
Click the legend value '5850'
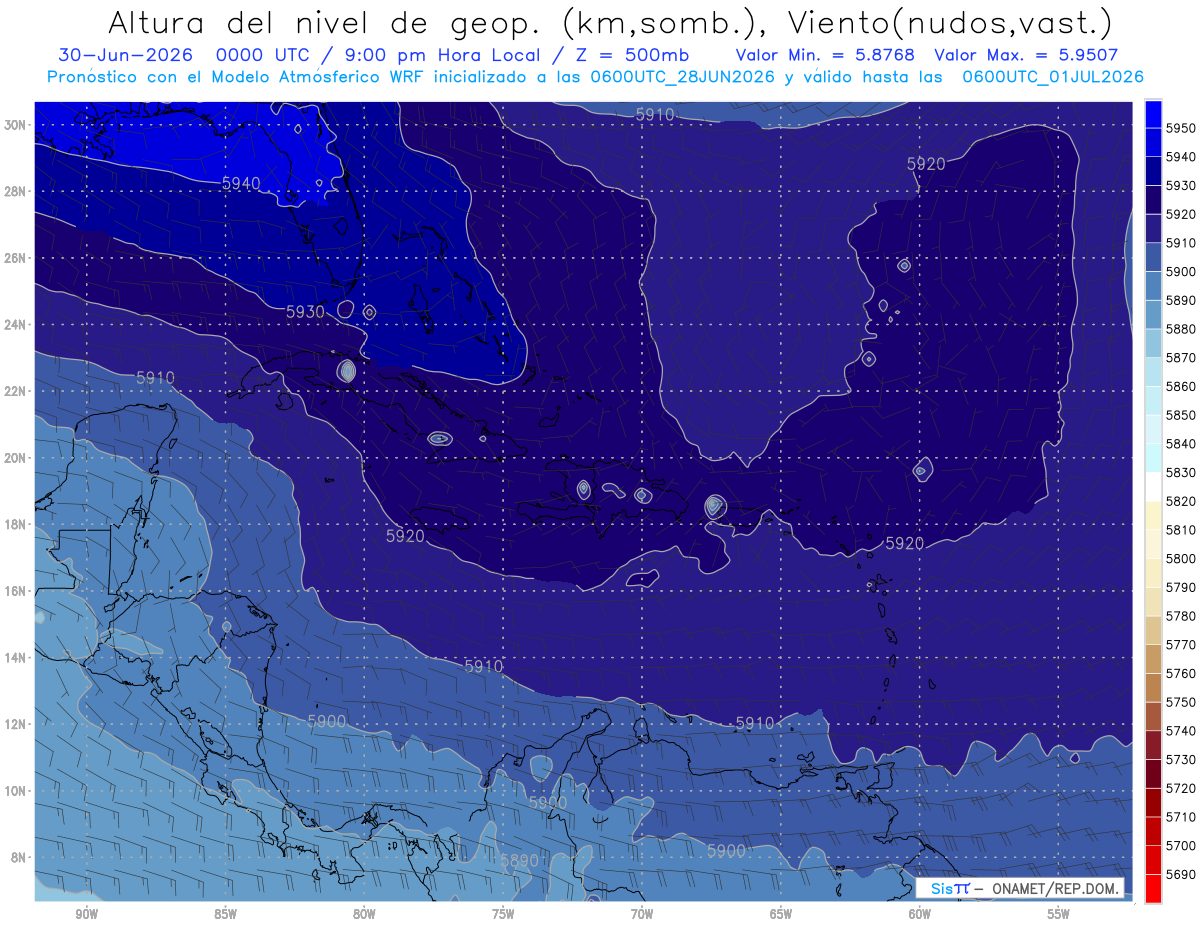pyautogui.click(x=1181, y=415)
